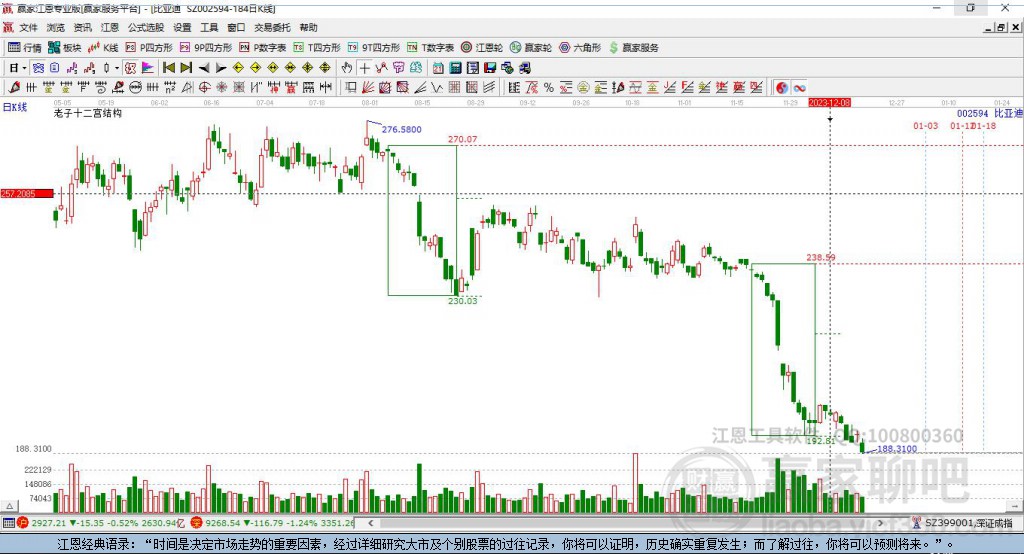The image size is (1024, 554).
Task: Click the horizontal scrollbar right arrow
Action: pyautogui.click(x=880, y=523)
